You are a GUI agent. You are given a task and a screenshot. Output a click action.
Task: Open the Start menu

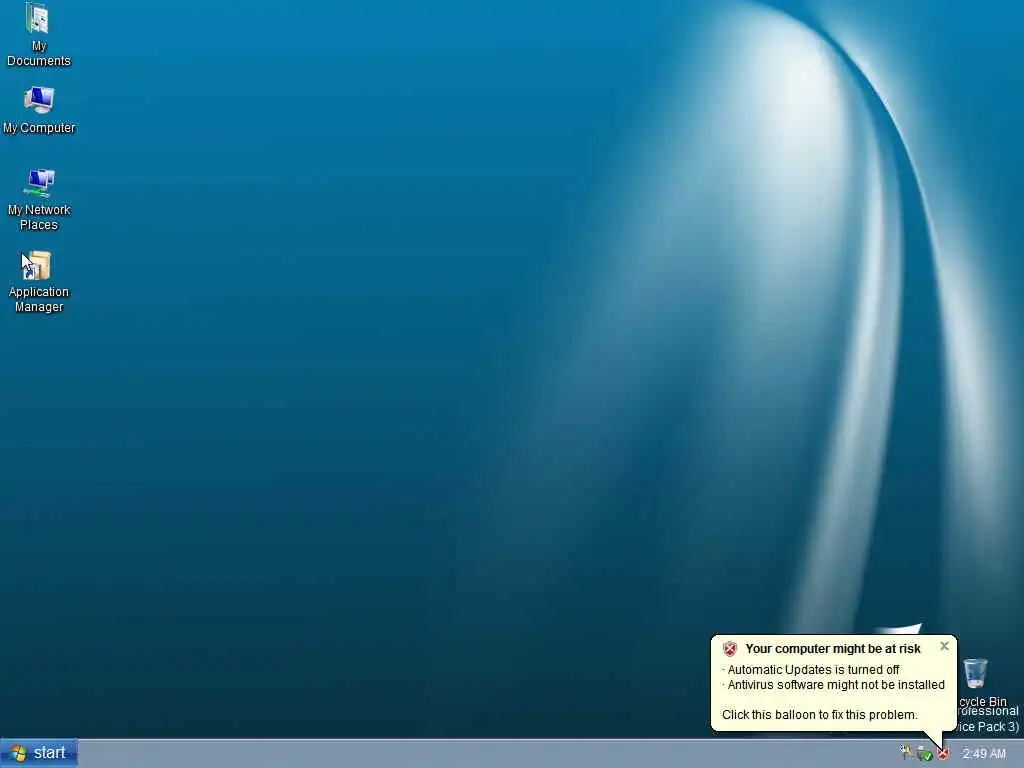(39, 753)
